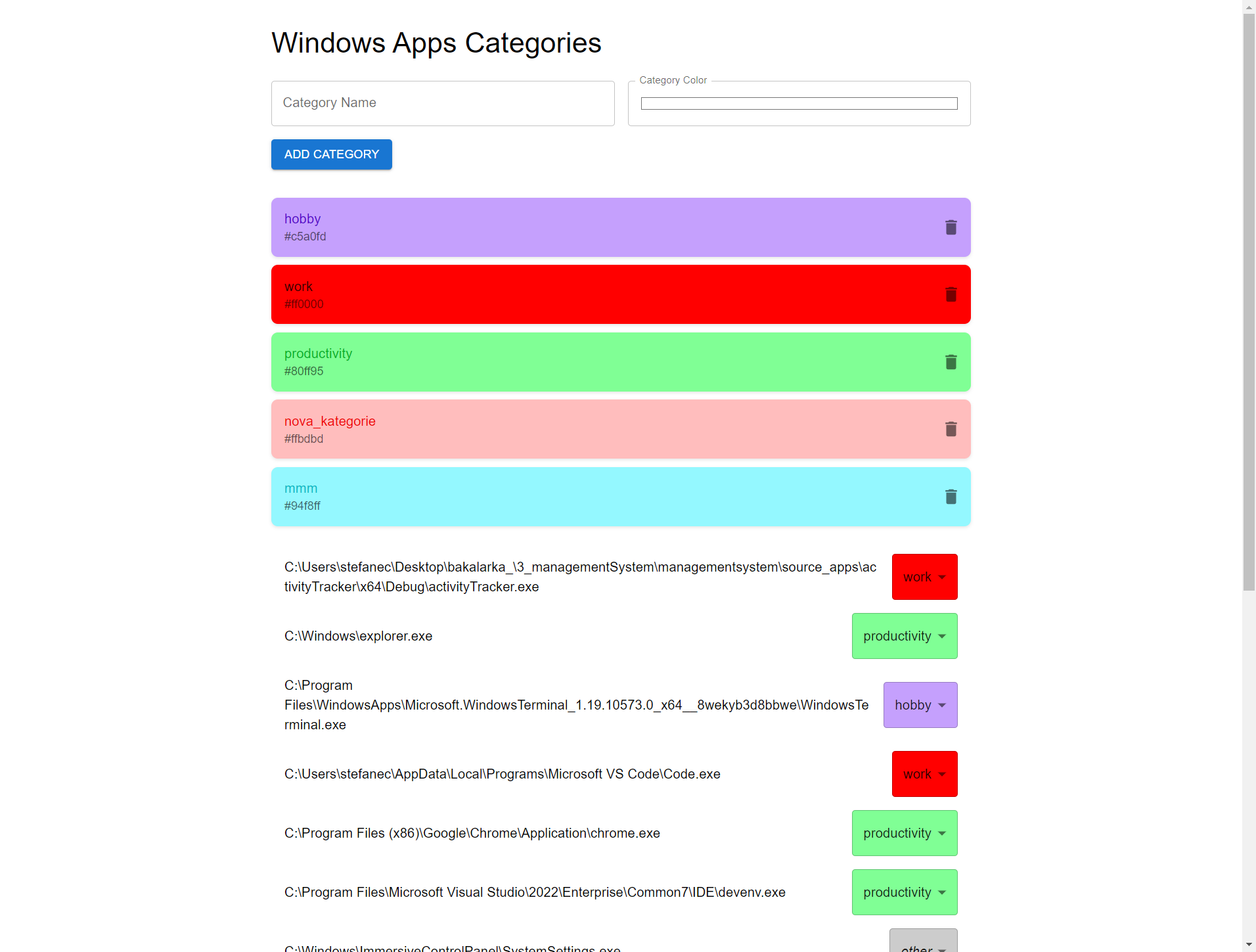Click the trash icon on productivity row
The height and width of the screenshot is (952, 1256).
951,362
